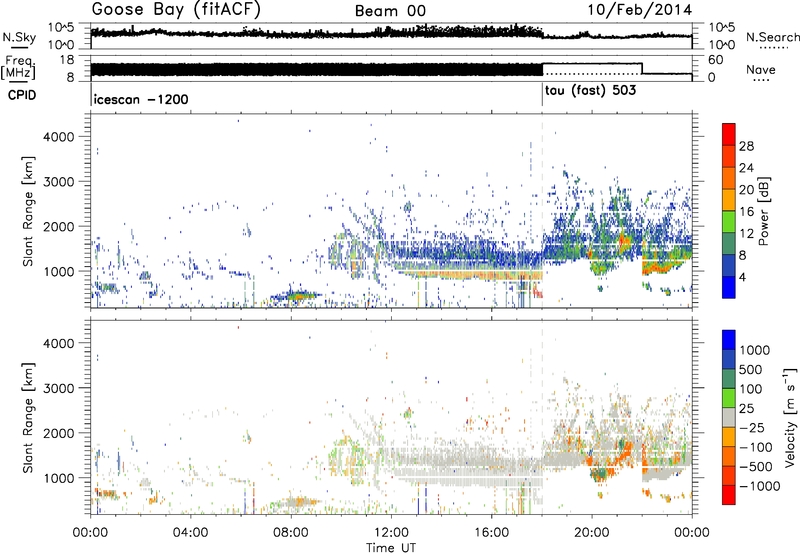The image size is (800, 554).
Task: Click the 24 tick on Power colorbar
Action: tap(746, 168)
